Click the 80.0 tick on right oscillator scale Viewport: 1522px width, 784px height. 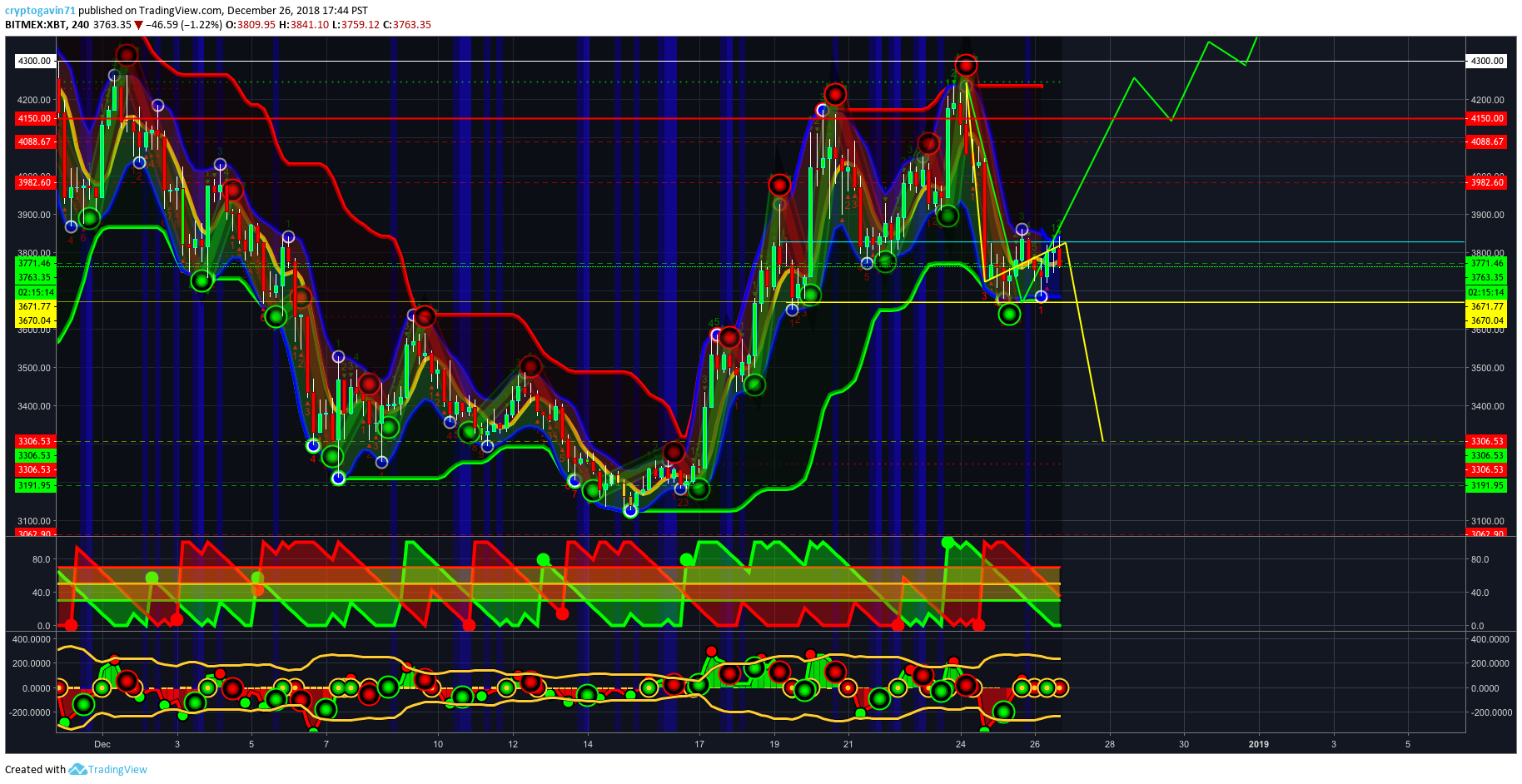coord(1480,559)
